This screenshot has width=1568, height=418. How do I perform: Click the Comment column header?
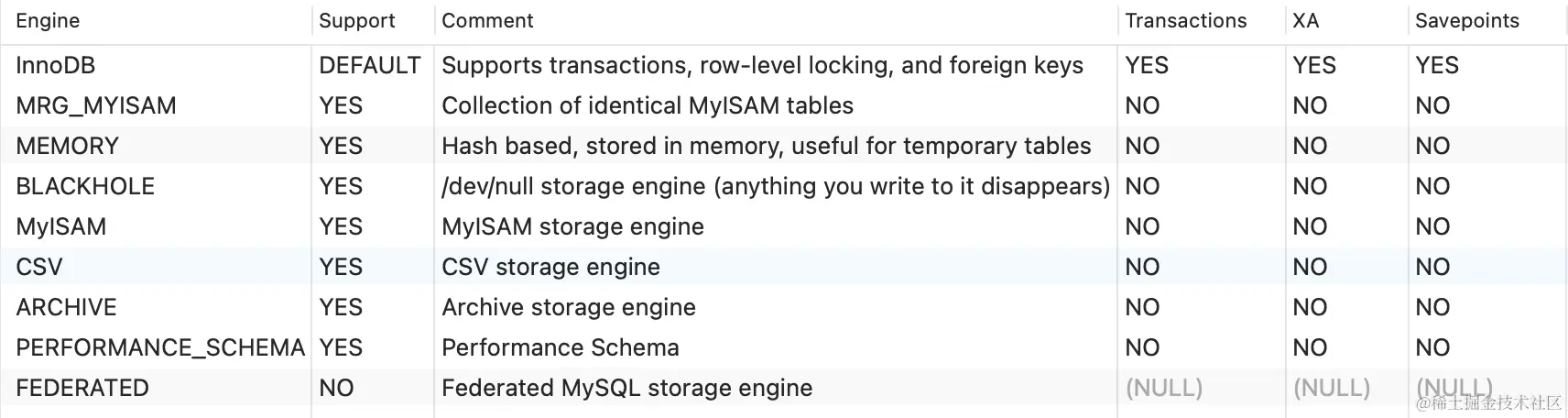[487, 21]
